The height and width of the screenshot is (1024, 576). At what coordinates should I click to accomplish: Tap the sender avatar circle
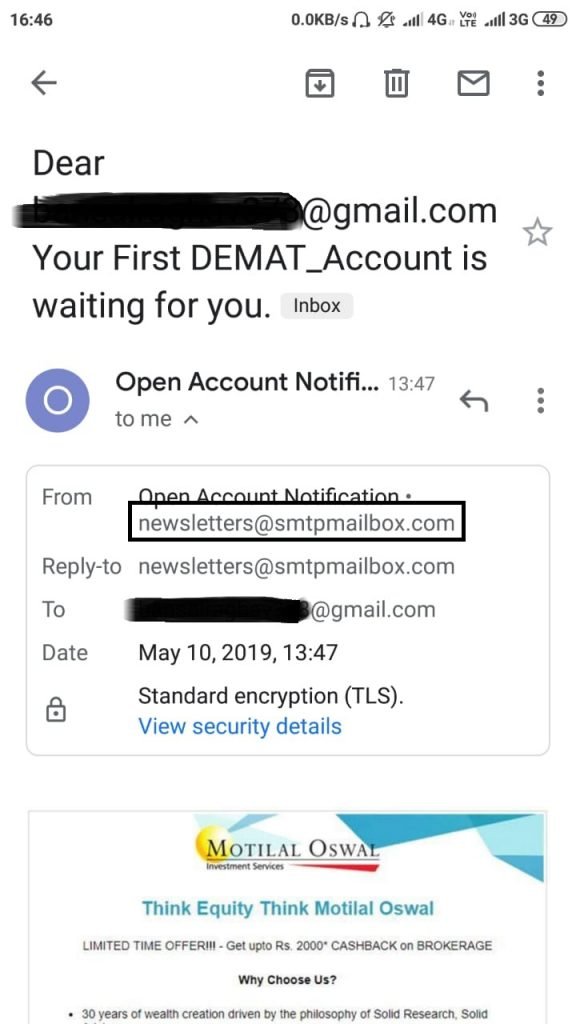(57, 400)
